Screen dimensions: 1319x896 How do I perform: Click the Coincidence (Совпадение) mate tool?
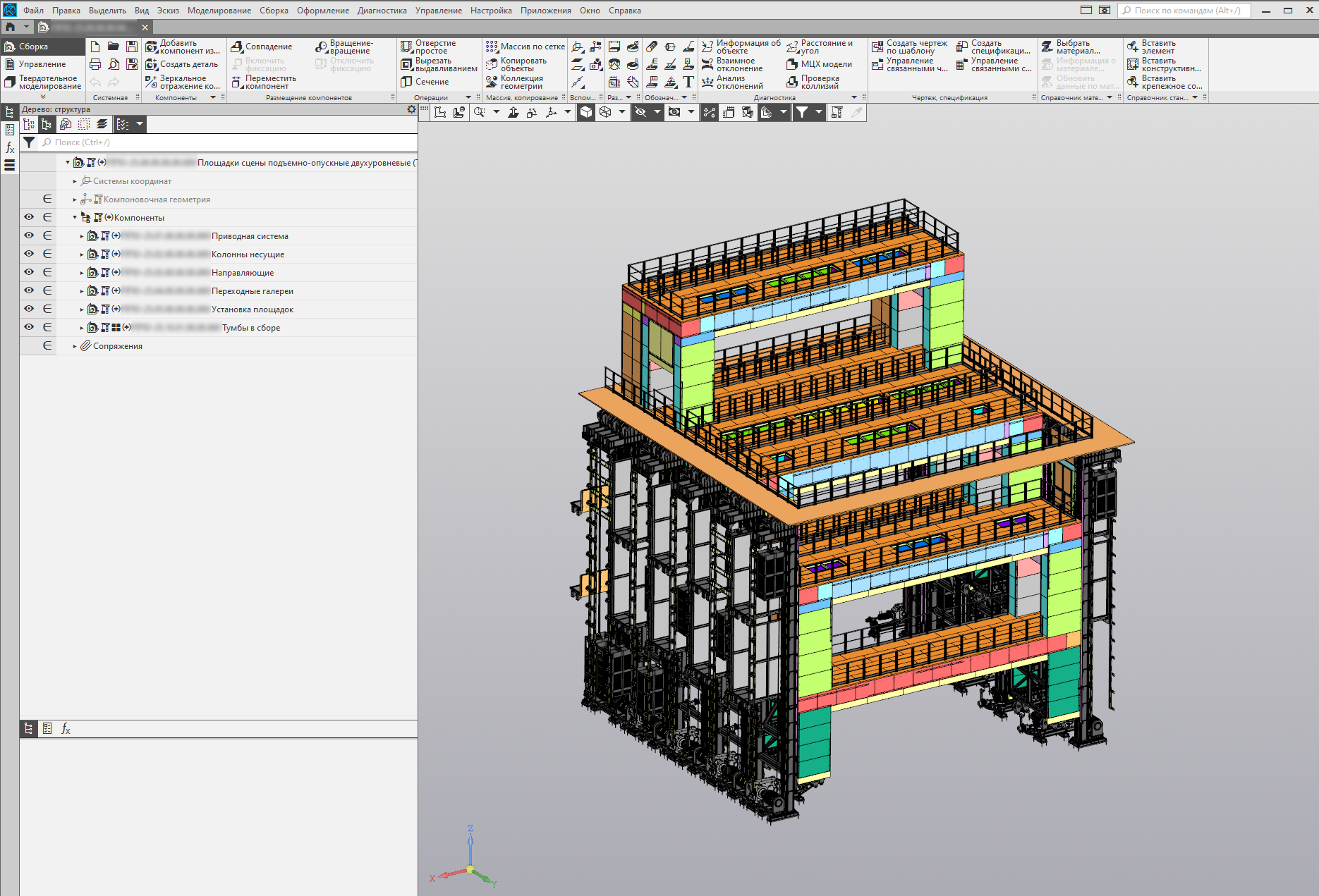pos(262,47)
